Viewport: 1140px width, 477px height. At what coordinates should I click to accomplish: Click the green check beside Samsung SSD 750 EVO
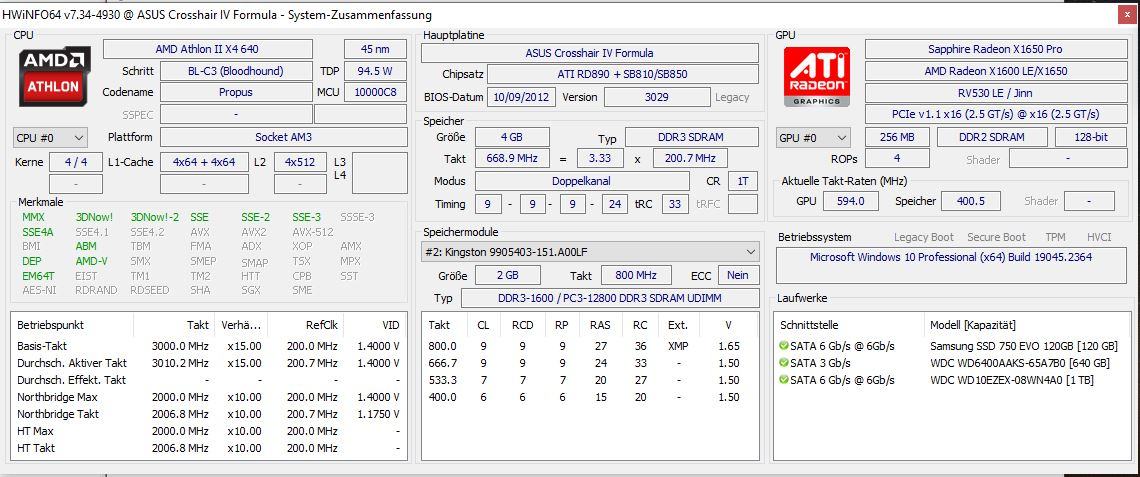click(783, 345)
